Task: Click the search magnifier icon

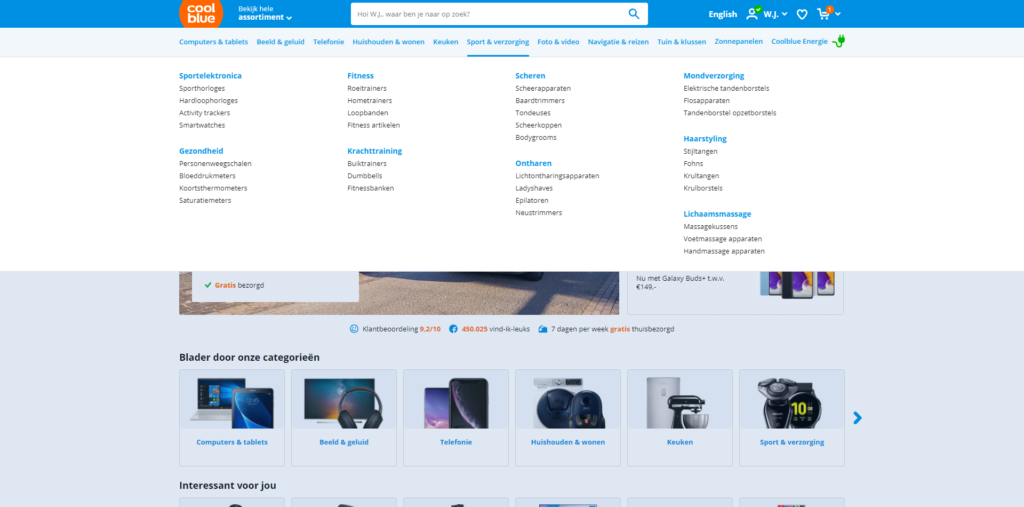Action: (x=633, y=14)
